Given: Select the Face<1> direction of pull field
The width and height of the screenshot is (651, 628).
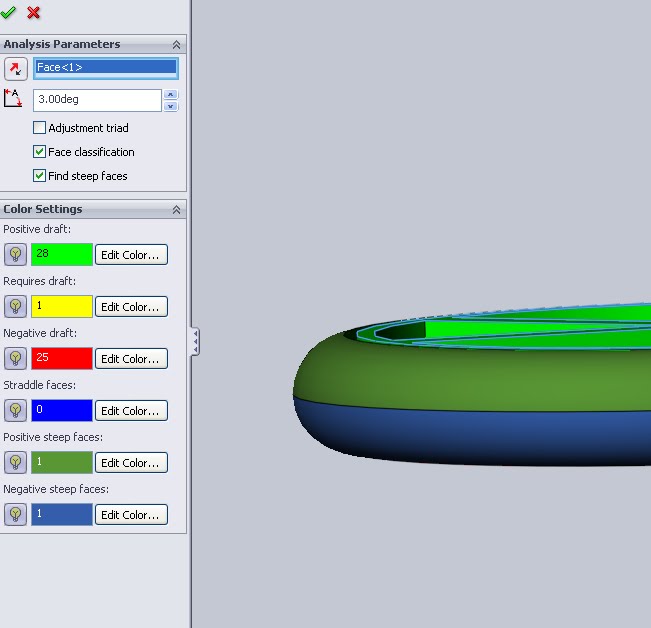Looking at the screenshot, I should [106, 68].
